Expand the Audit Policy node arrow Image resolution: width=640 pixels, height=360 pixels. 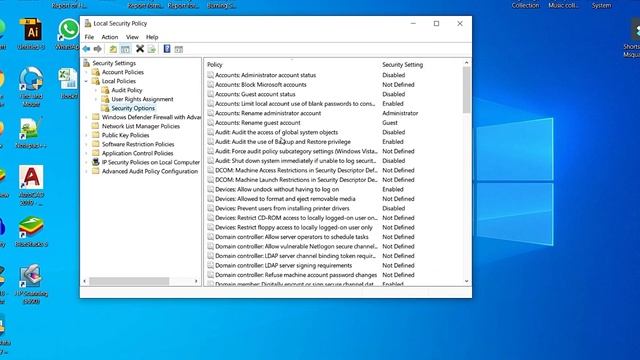(x=96, y=90)
